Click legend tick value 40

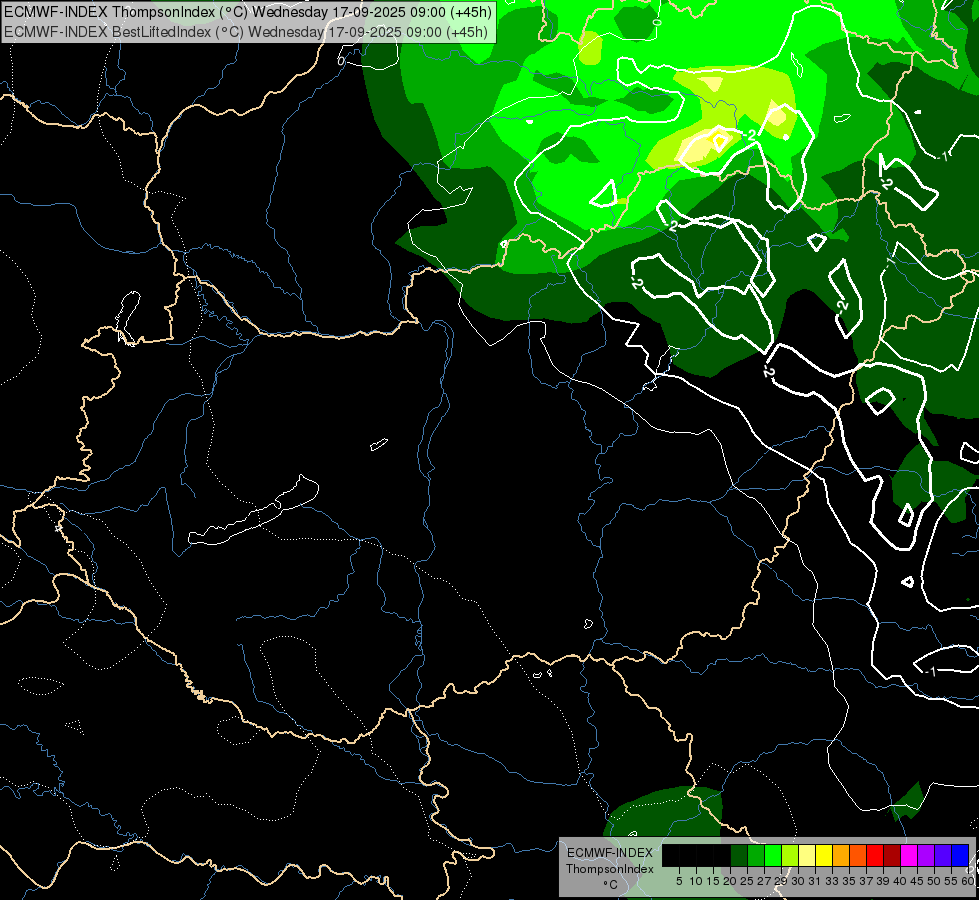click(900, 881)
